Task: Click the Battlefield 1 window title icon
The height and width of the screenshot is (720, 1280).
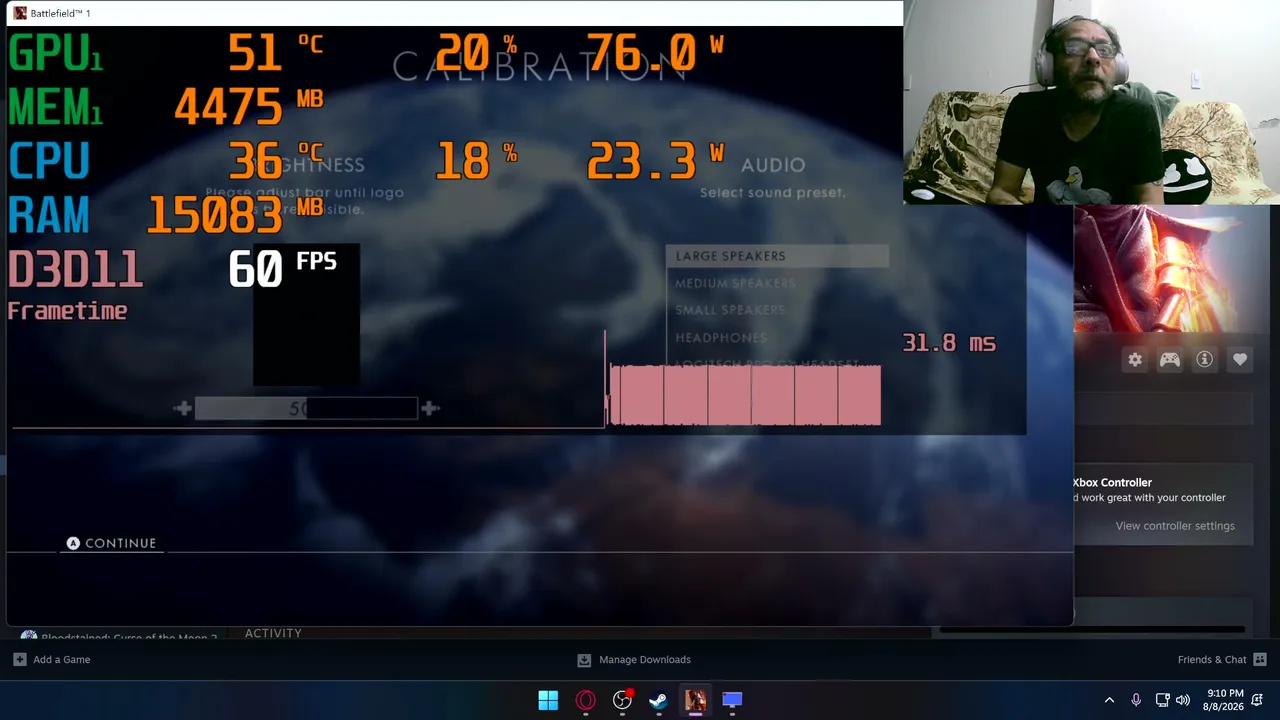Action: point(19,13)
